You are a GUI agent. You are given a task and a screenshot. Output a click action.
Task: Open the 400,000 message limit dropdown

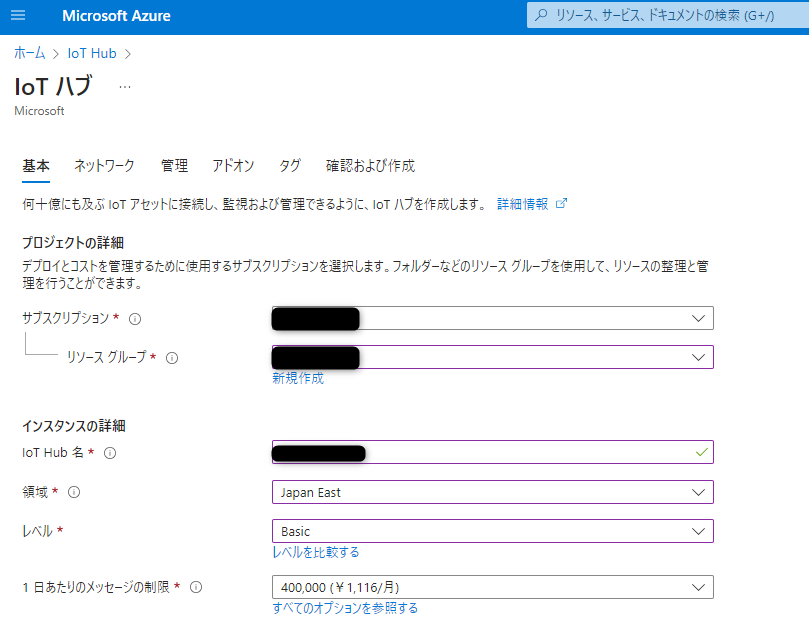493,587
